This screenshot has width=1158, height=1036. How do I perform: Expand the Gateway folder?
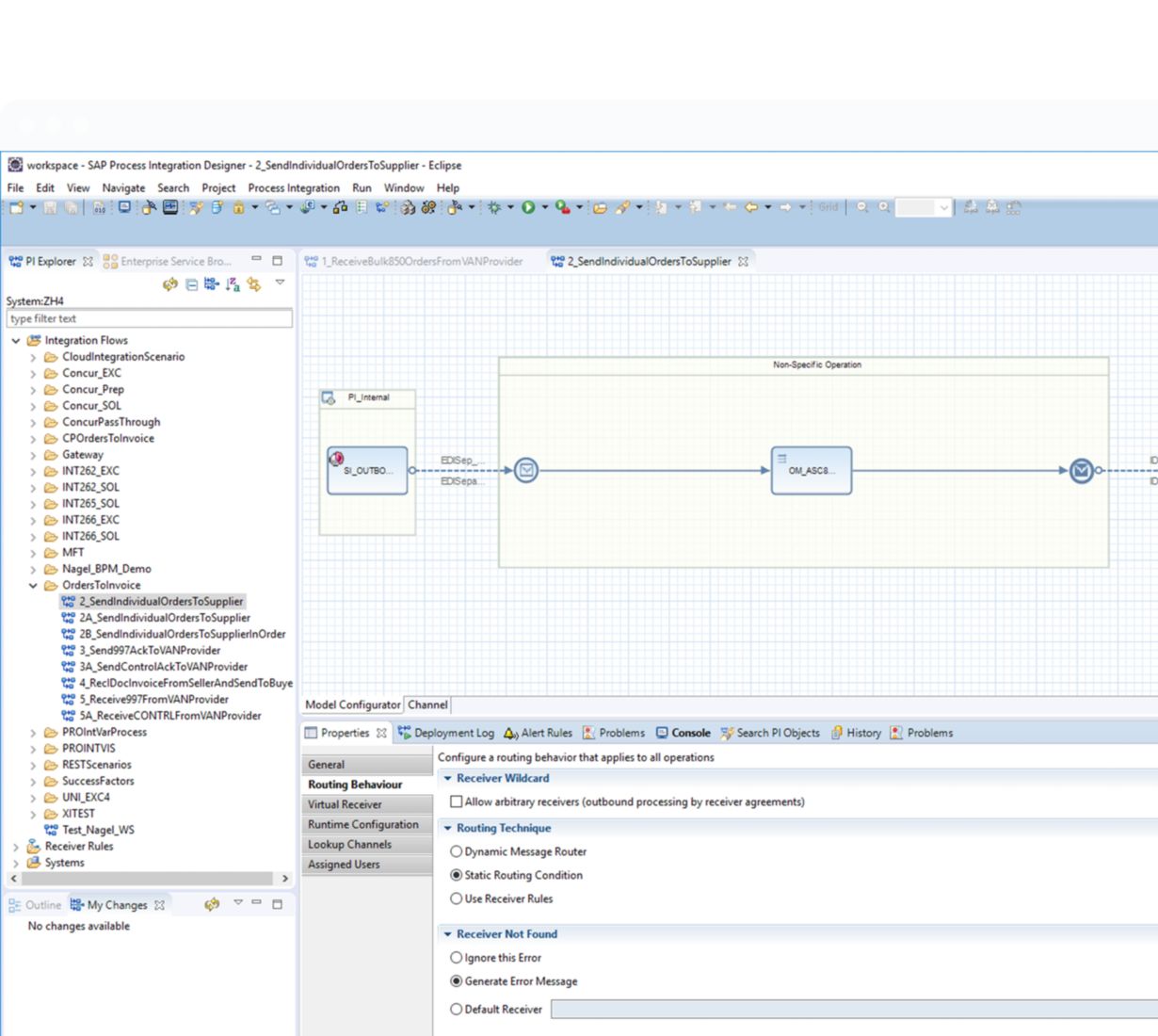(x=33, y=455)
